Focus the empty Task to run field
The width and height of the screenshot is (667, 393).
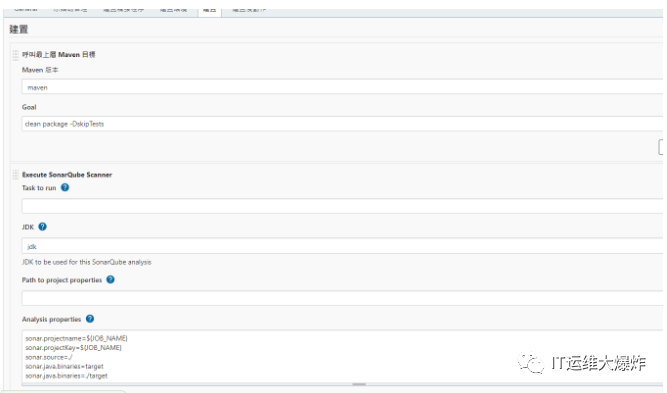pos(342,206)
